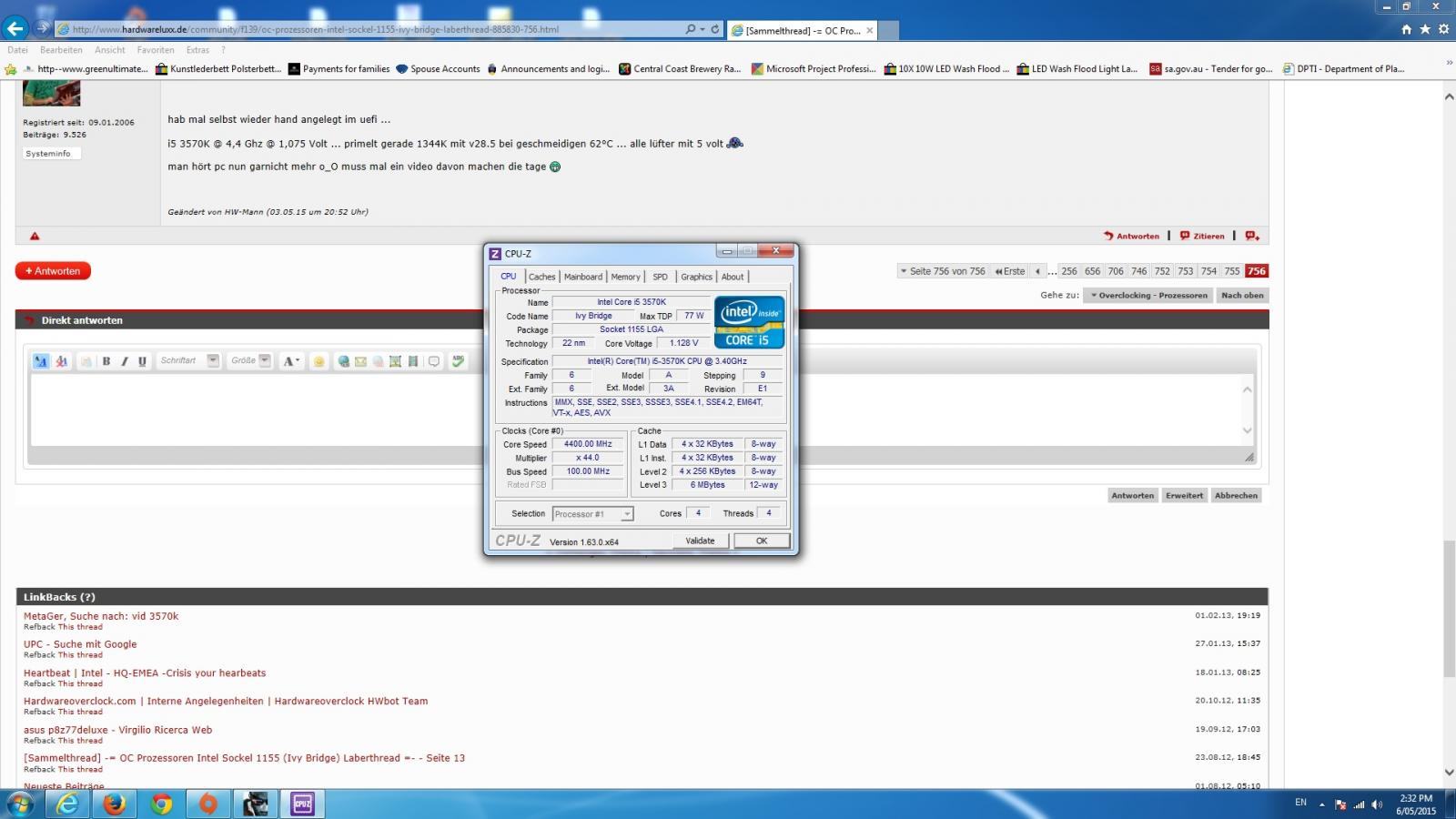The width and height of the screenshot is (1456, 819).
Task: Click the Erweitert button
Action: point(1184,496)
